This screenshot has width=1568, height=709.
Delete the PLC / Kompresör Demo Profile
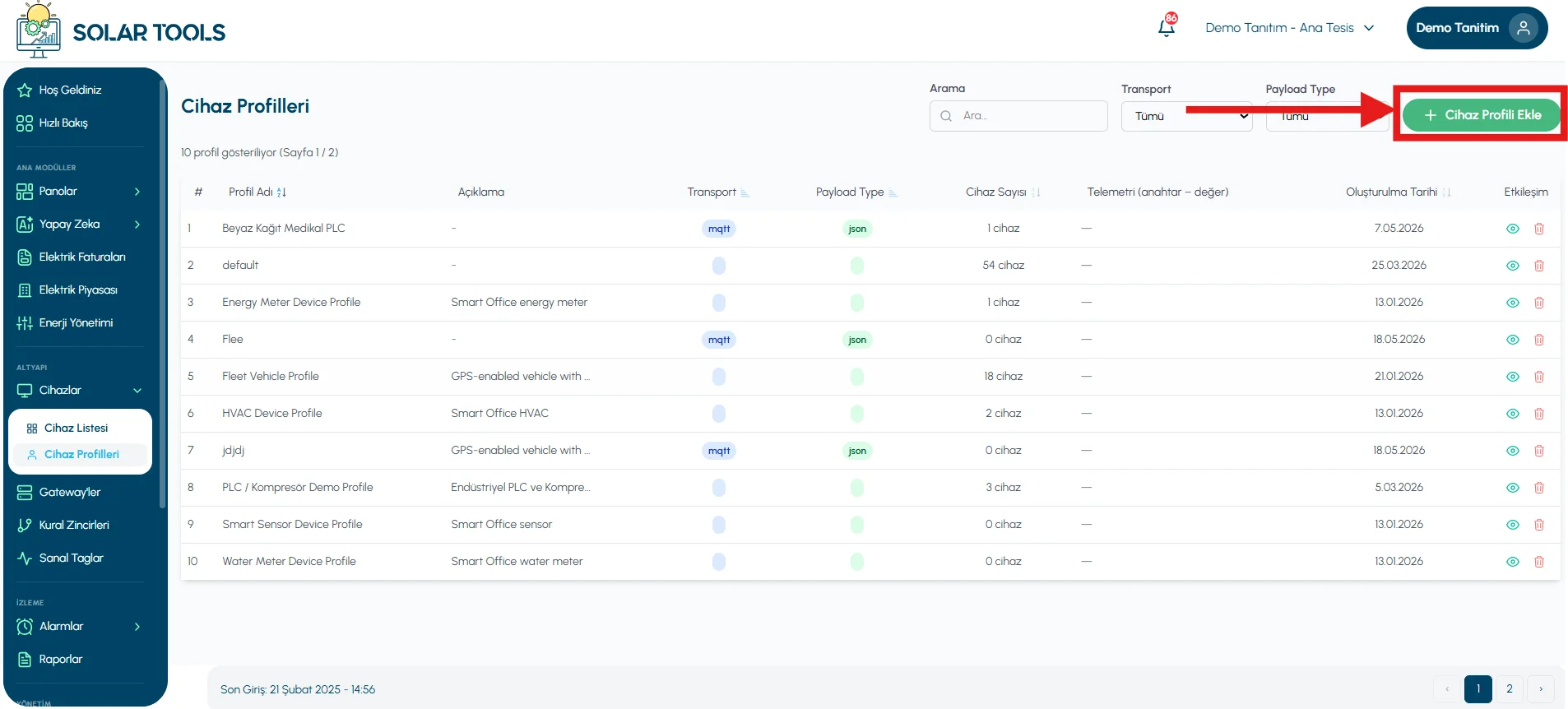(x=1539, y=488)
